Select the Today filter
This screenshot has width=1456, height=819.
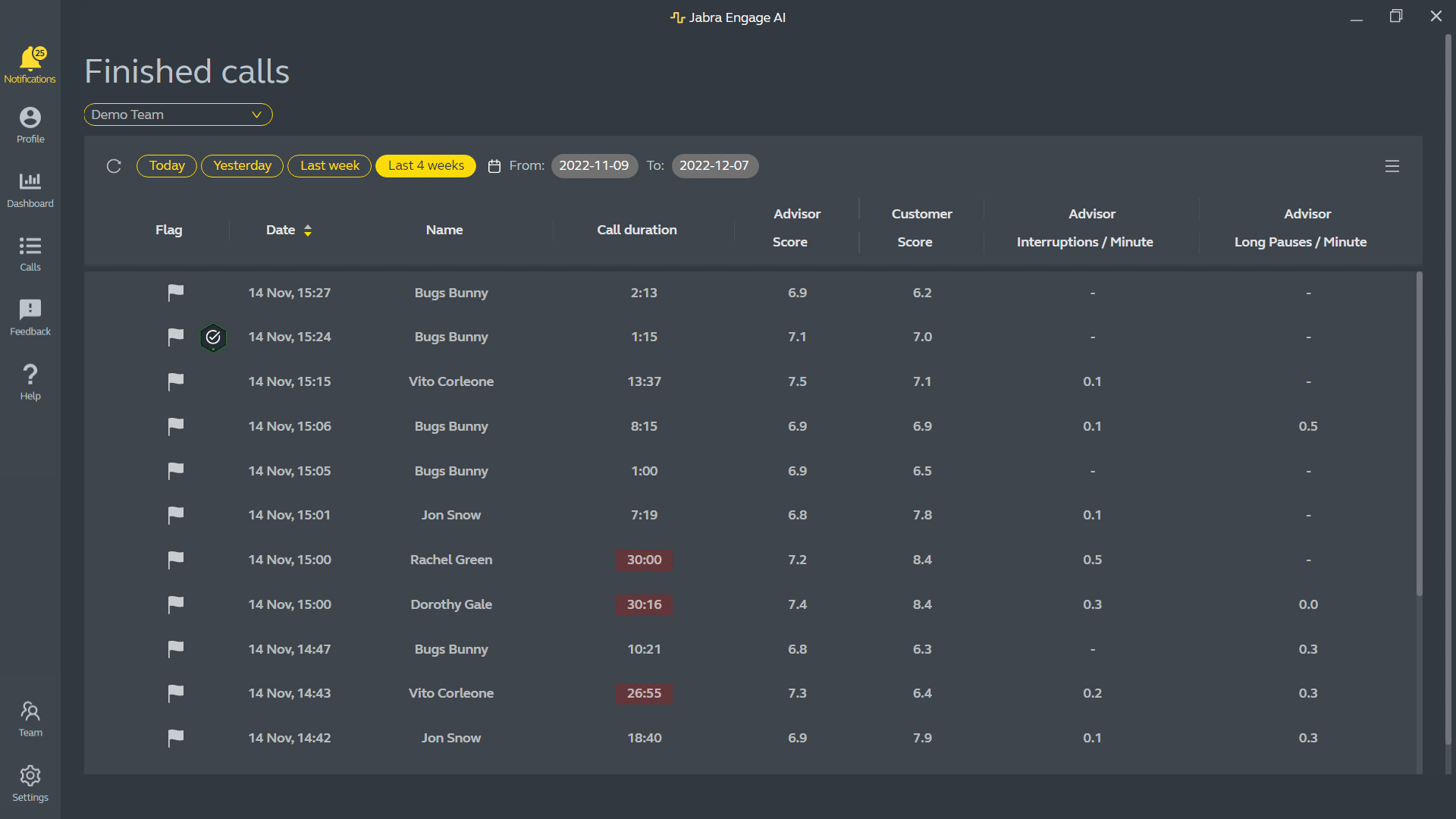tap(167, 166)
